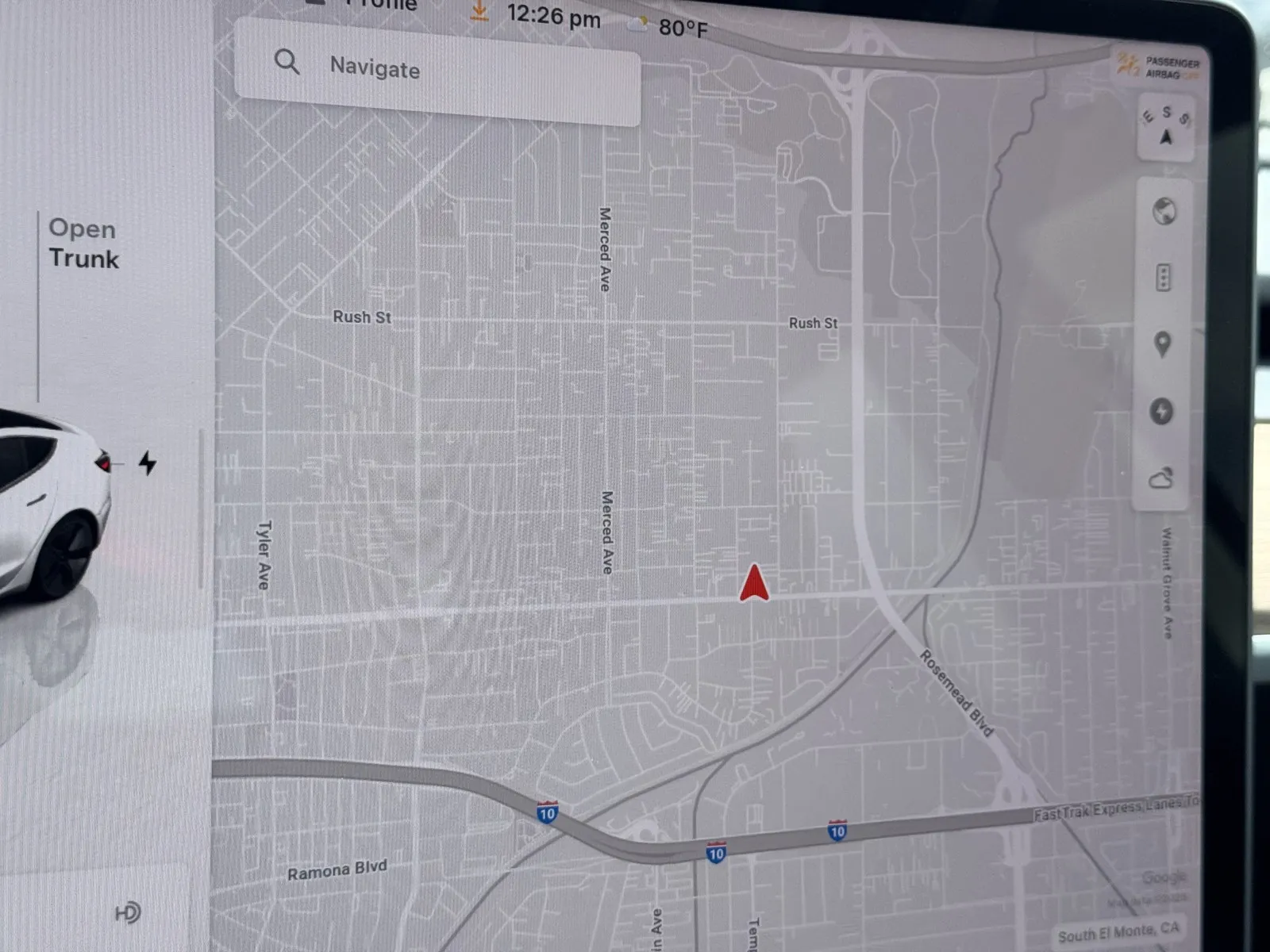Show map pins with the location marker icon
This screenshot has width=1270, height=952.
pos(1162,344)
